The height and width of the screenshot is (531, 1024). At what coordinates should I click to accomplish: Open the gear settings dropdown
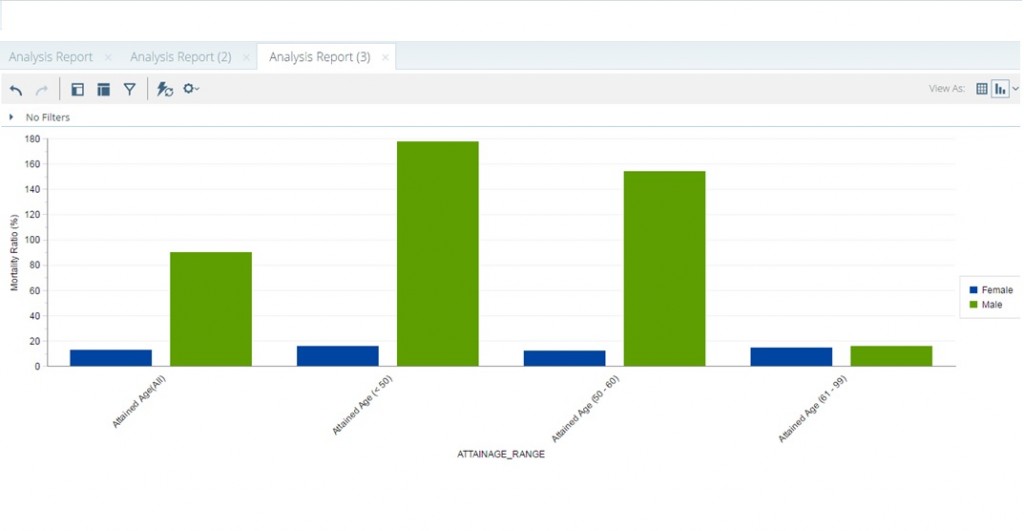point(190,89)
